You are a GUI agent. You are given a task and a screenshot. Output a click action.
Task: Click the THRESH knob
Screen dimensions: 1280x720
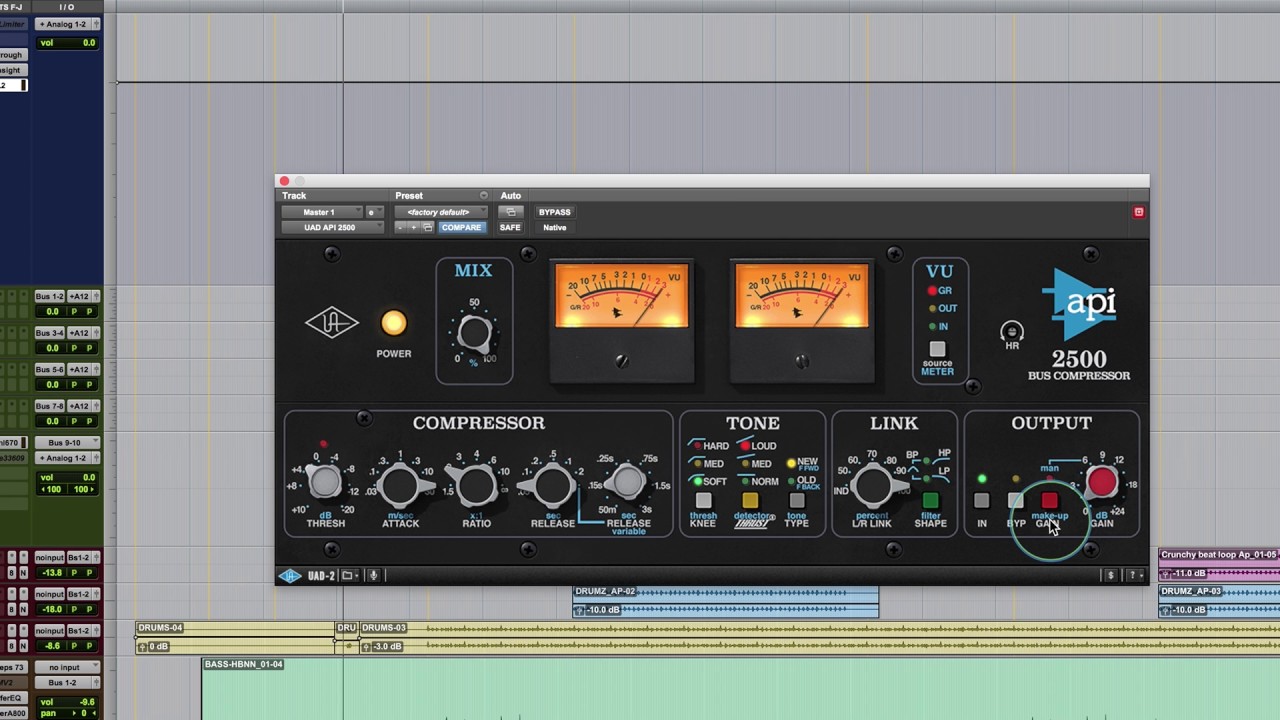(324, 483)
